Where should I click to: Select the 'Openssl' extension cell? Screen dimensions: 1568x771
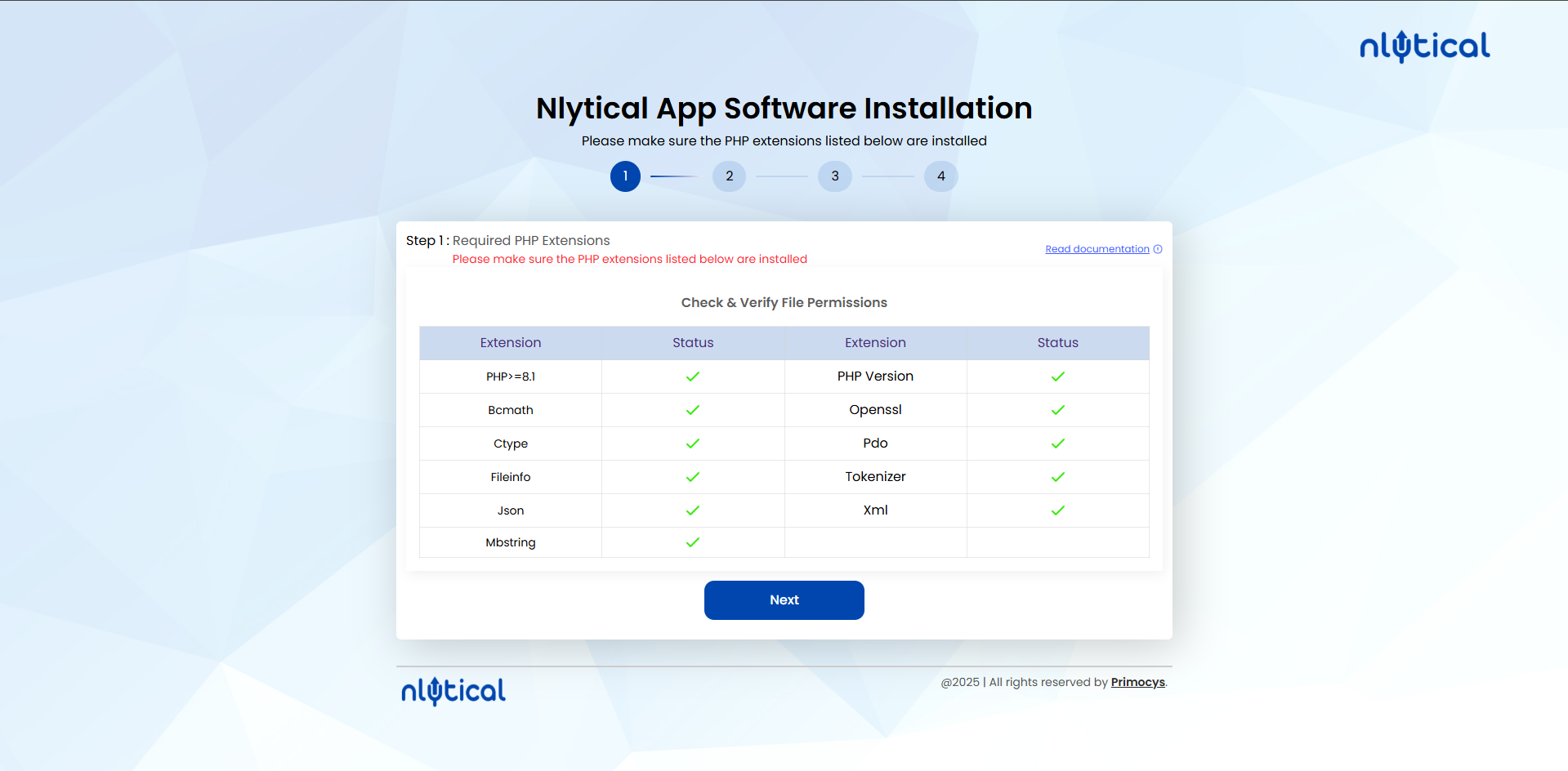(875, 410)
